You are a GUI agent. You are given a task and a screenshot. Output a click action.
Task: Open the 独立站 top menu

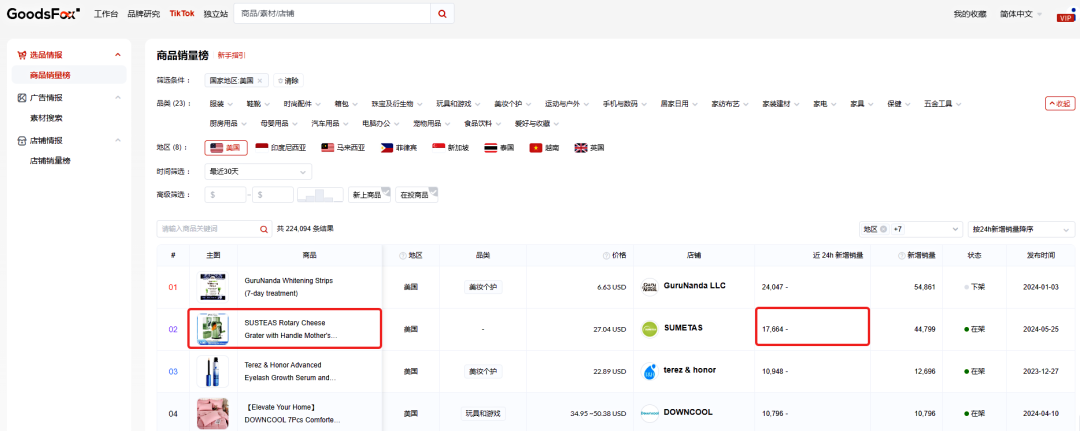pos(216,14)
